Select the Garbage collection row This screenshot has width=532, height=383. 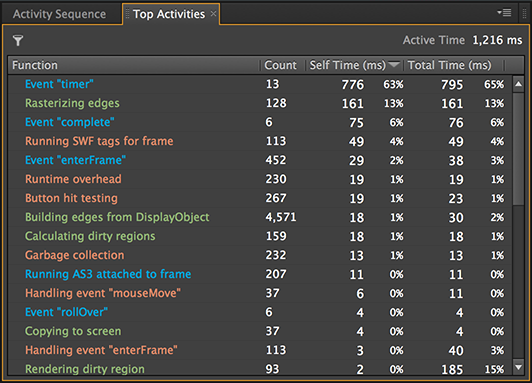click(x=260, y=255)
